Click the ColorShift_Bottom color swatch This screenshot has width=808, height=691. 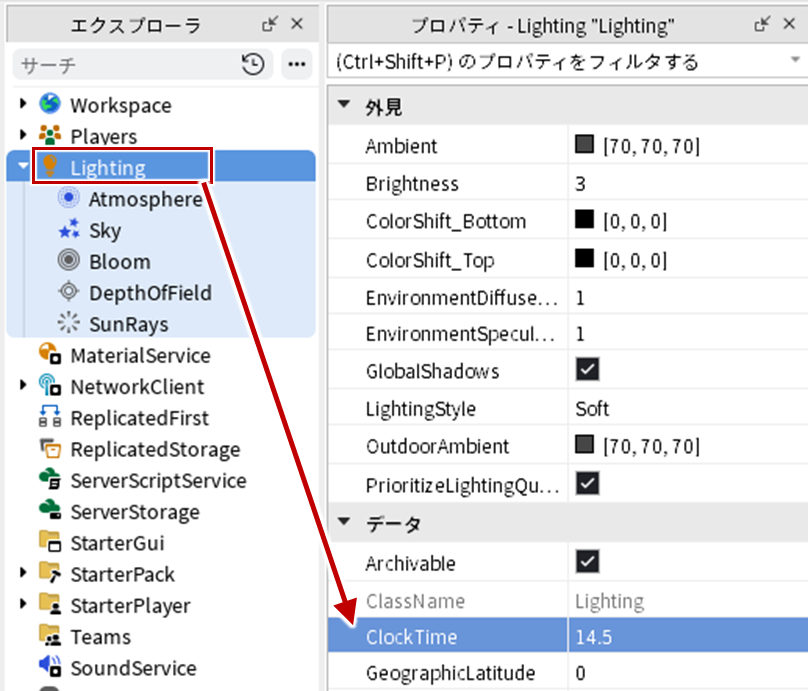click(584, 219)
